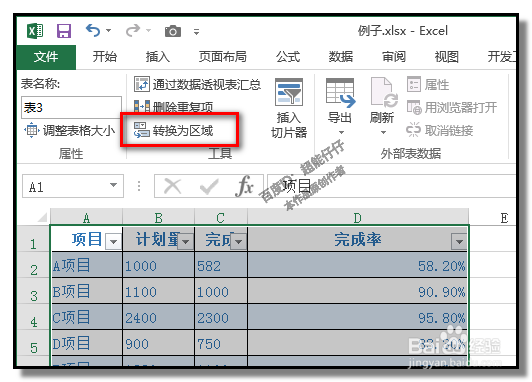
Task: Select cell A项目
Action: [87, 265]
